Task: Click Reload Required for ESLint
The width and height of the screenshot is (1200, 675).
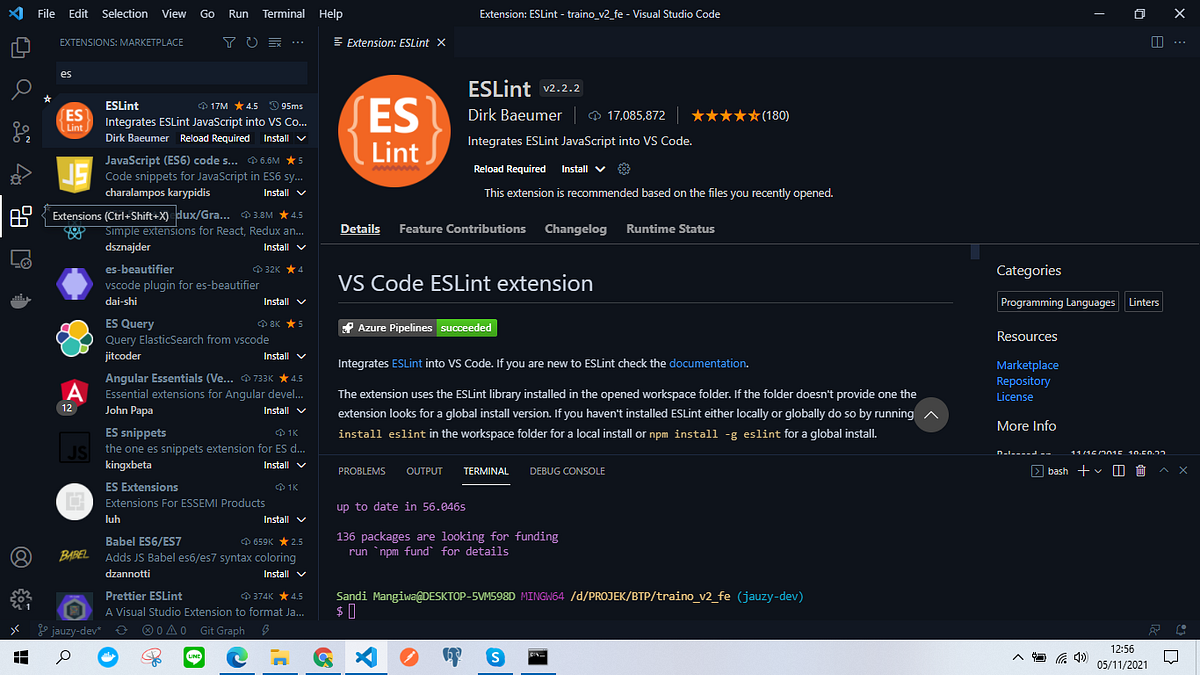Action: point(510,169)
